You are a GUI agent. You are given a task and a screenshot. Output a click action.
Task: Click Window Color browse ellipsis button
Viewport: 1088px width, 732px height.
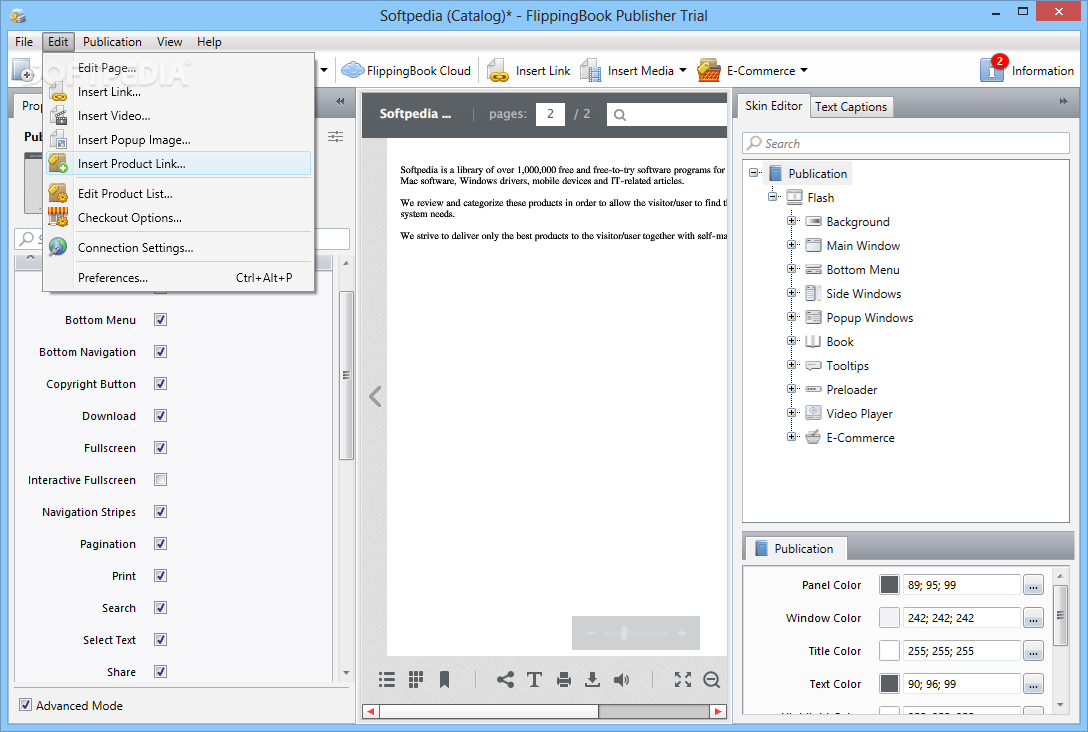point(1033,618)
